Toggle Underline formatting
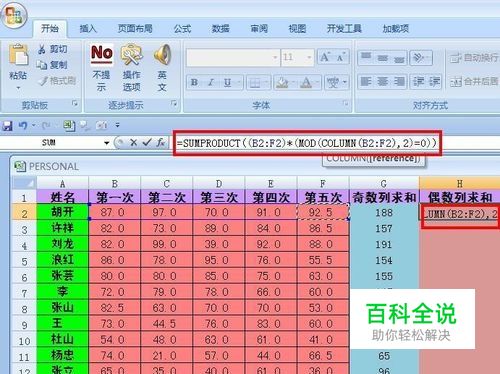 click(x=227, y=82)
